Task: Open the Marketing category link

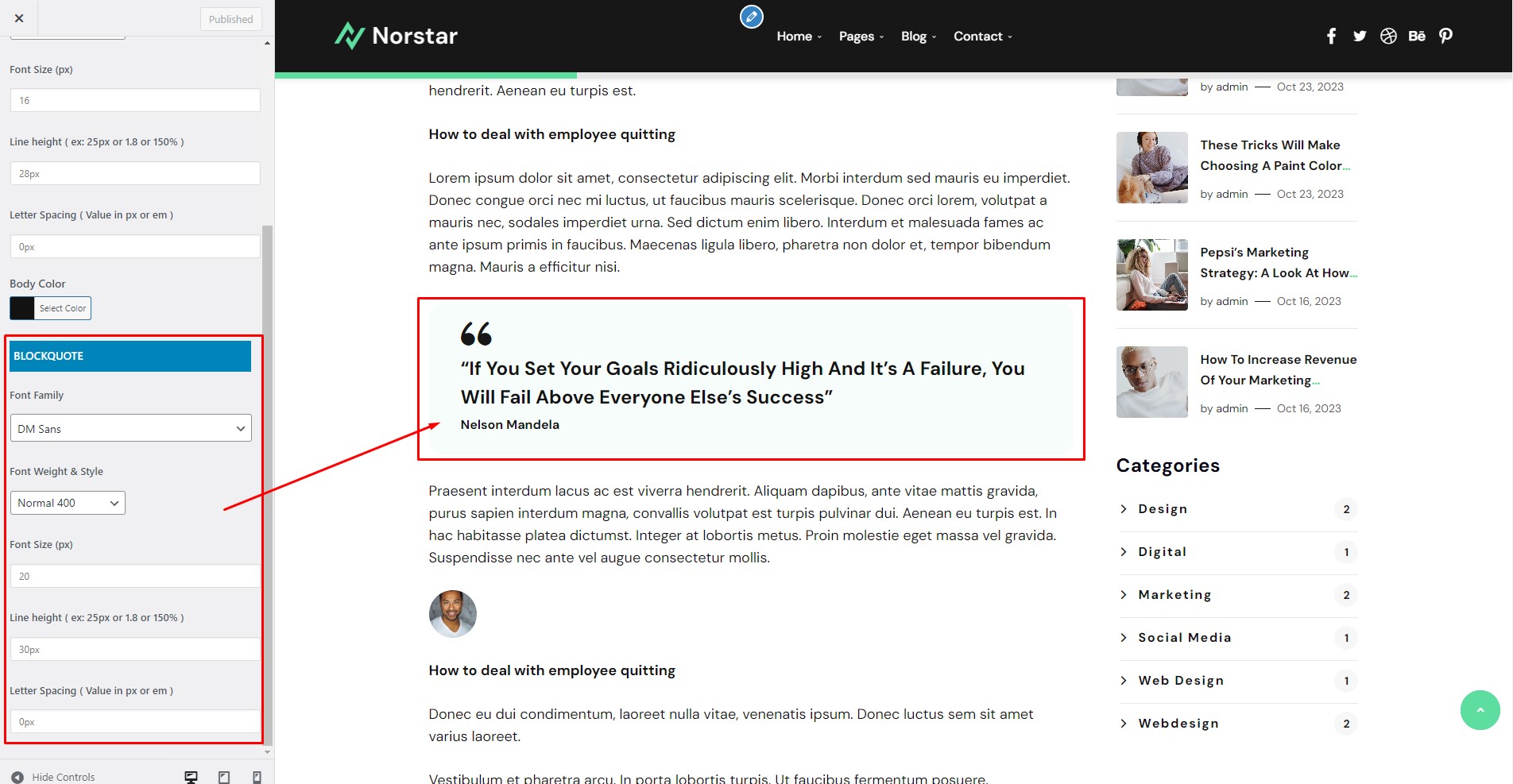Action: pyautogui.click(x=1174, y=595)
